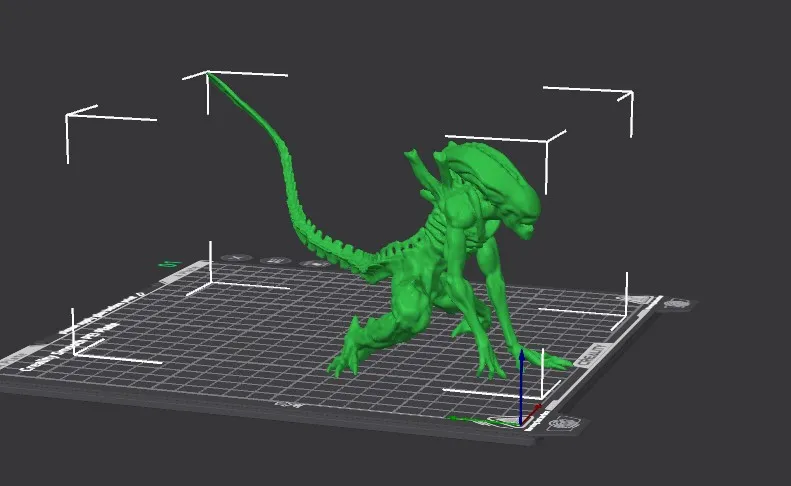
Task: Click the CREALITY label on the bed edge
Action: pos(590,352)
